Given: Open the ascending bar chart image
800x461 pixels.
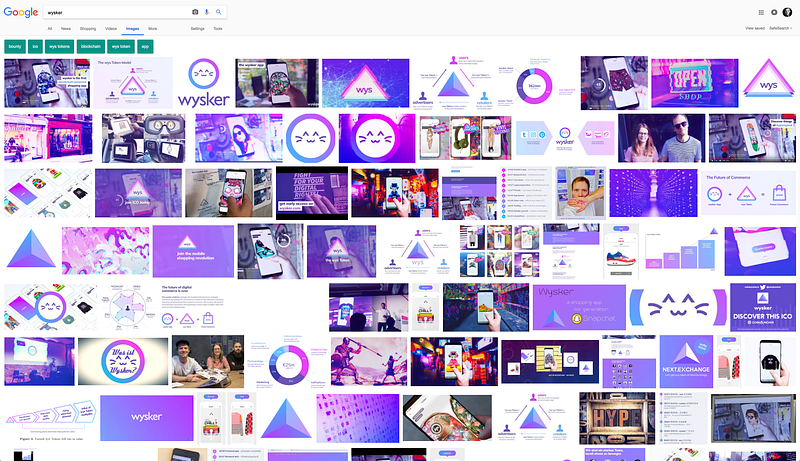Looking at the screenshot, I should pos(682,252).
